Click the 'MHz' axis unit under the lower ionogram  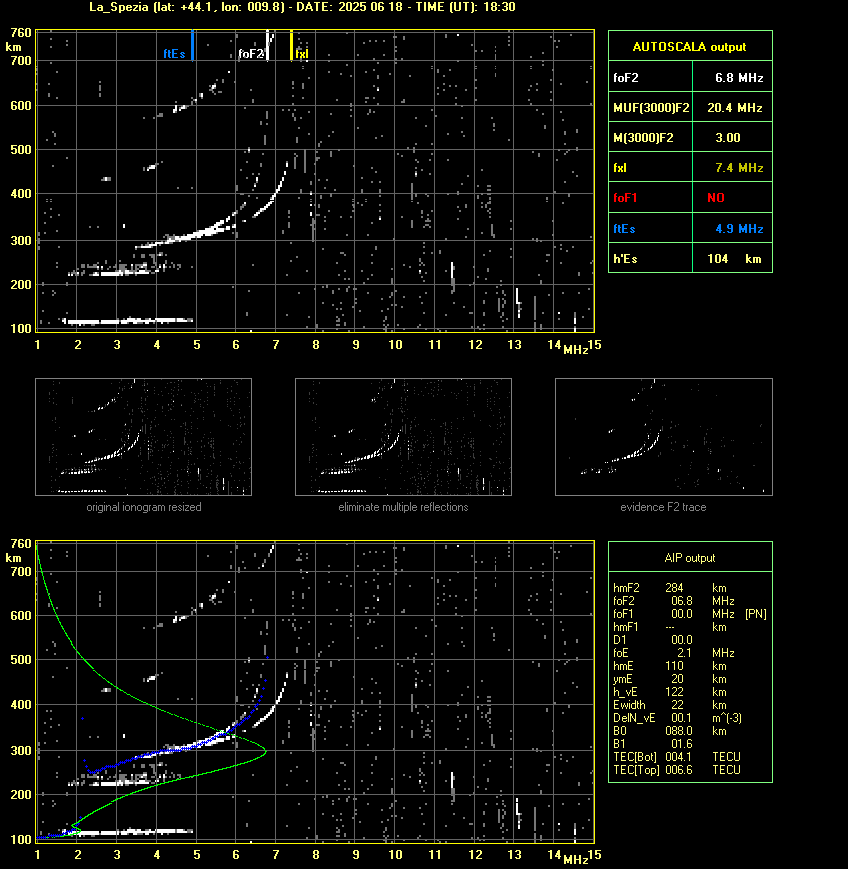[576, 860]
